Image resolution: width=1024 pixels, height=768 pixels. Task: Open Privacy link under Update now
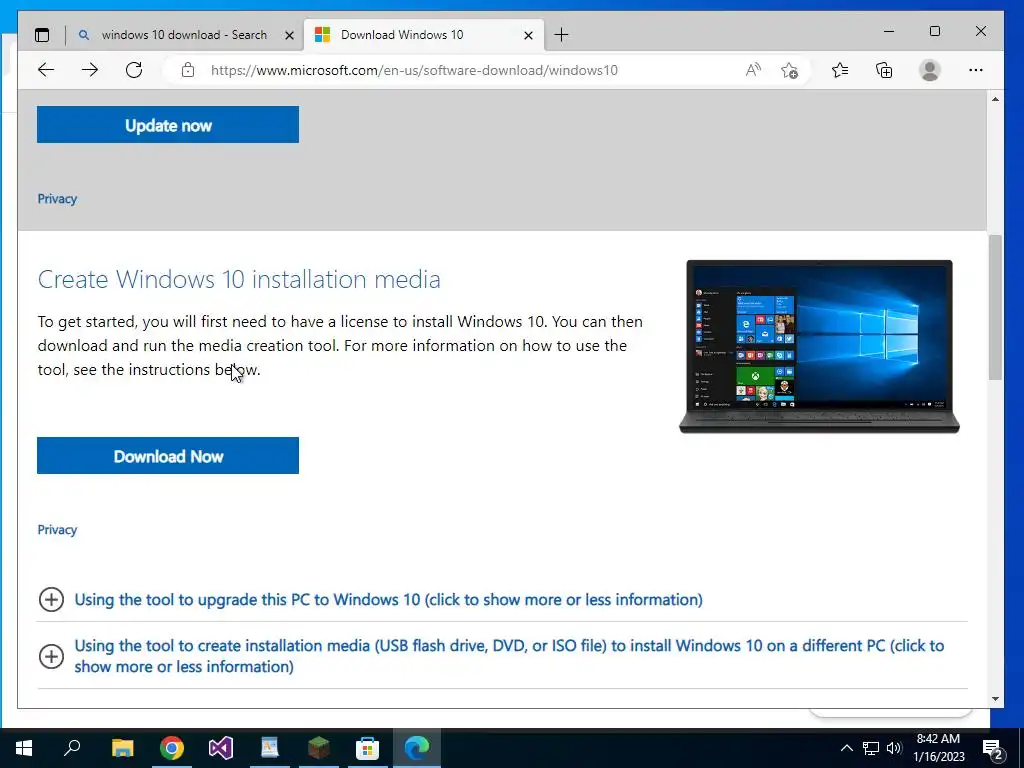pos(57,199)
